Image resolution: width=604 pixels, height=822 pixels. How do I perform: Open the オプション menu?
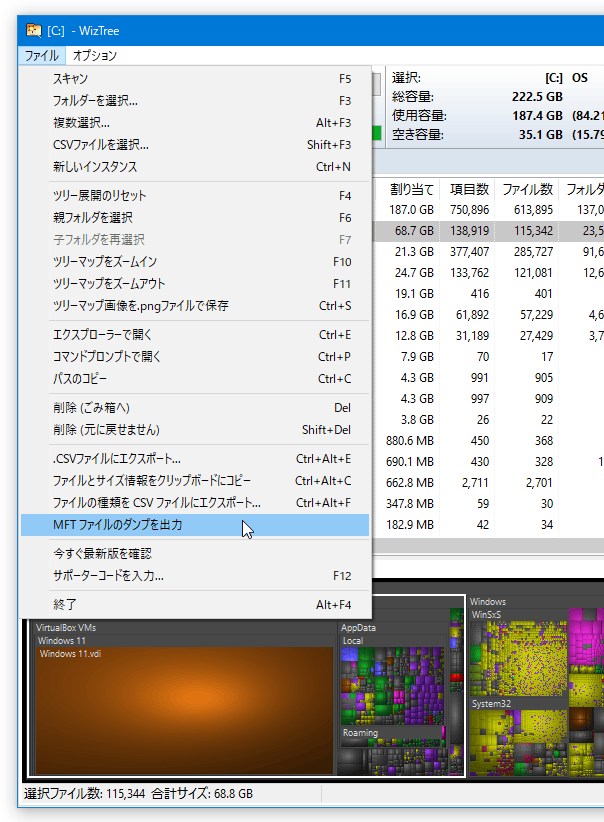[x=95, y=56]
